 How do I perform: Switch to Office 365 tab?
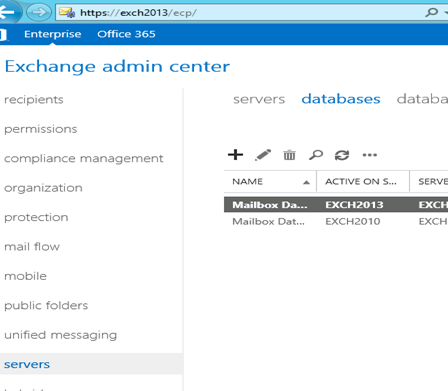(126, 34)
